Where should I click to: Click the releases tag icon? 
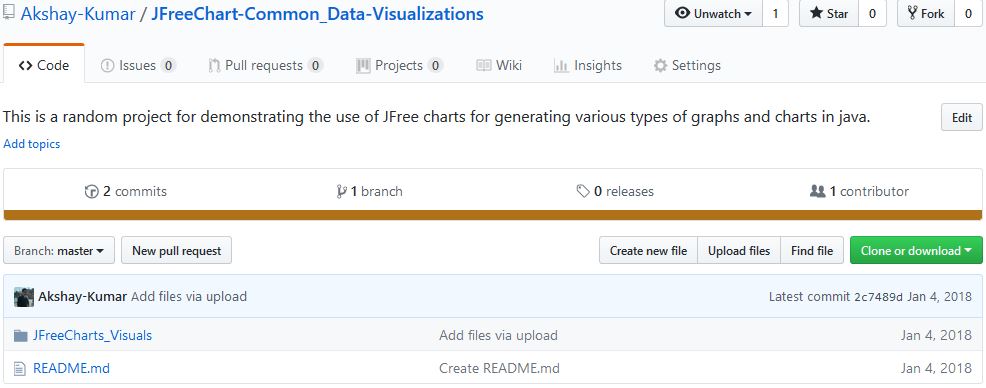(x=583, y=191)
